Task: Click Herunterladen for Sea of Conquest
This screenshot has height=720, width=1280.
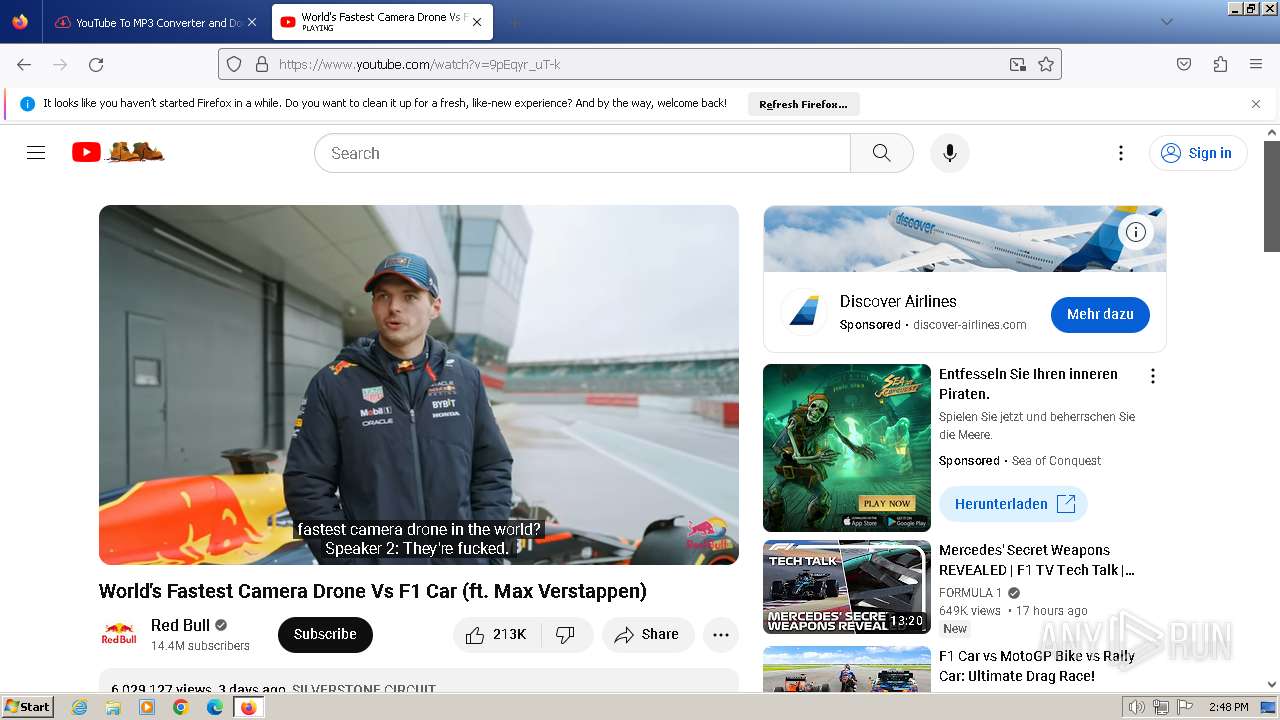Action: pos(1013,504)
